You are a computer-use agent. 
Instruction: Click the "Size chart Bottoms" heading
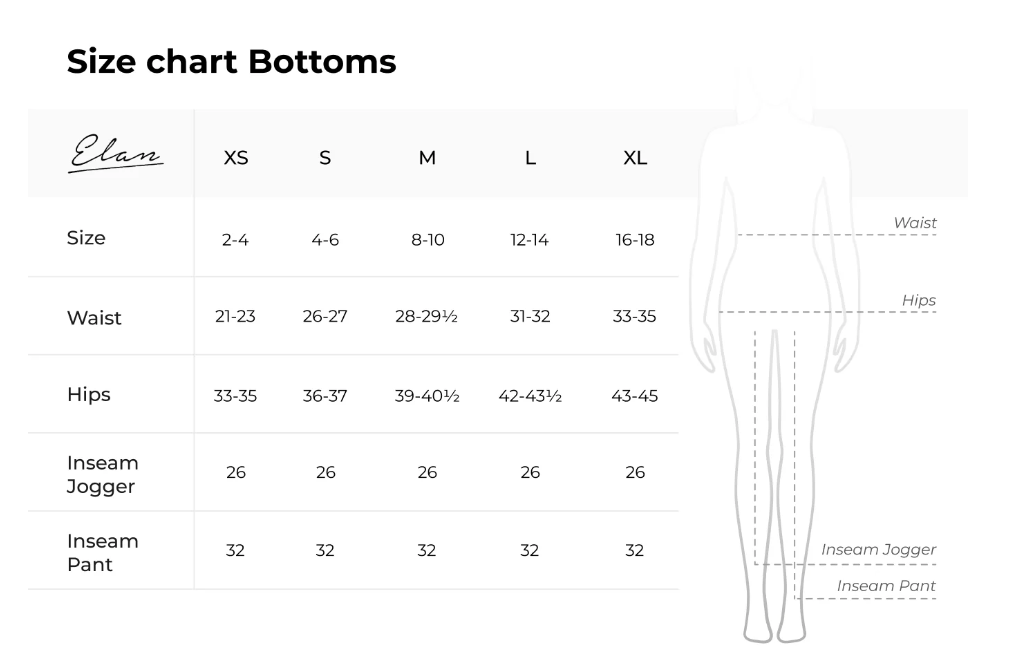point(231,61)
